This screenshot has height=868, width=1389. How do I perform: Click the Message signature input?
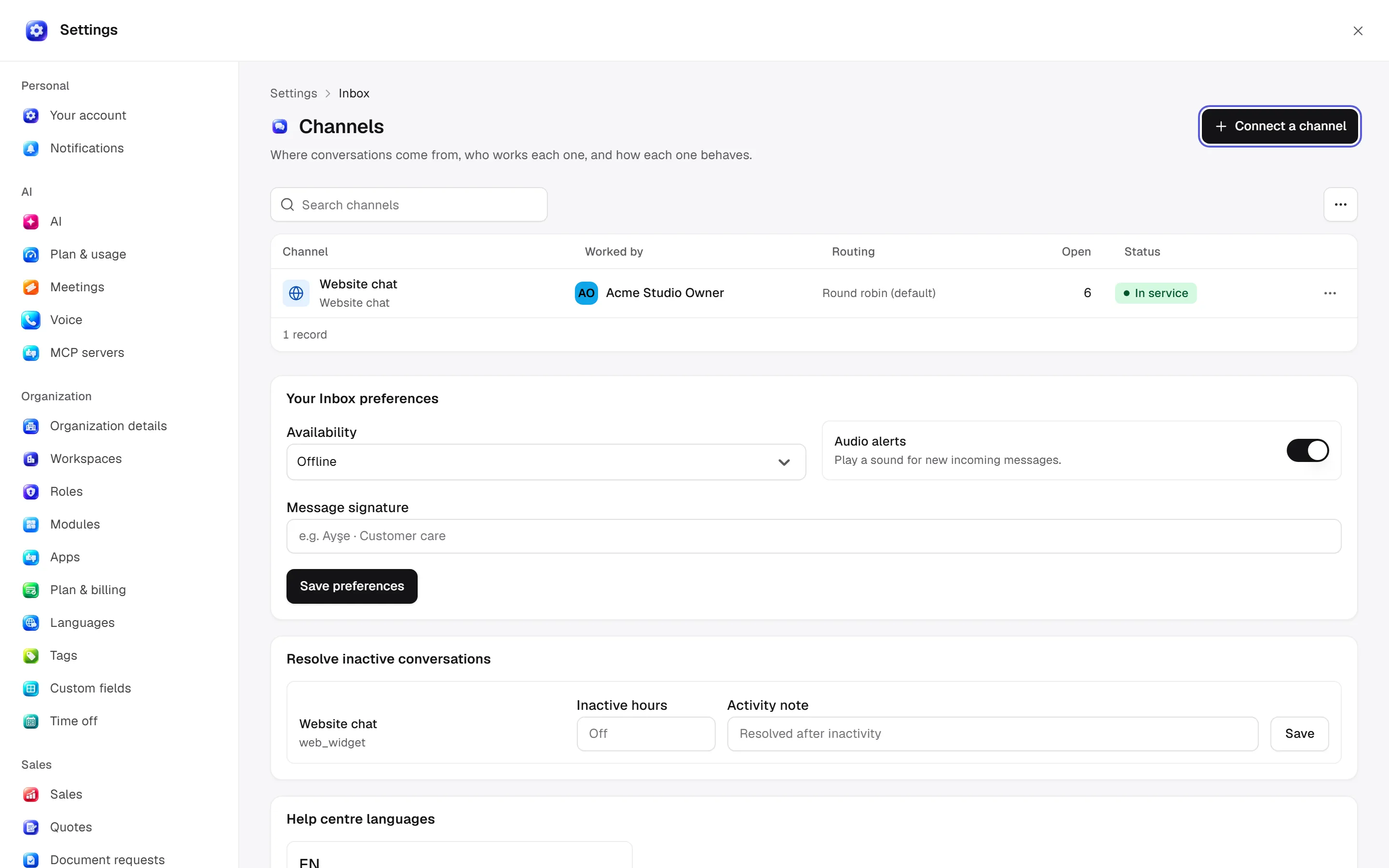[814, 536]
